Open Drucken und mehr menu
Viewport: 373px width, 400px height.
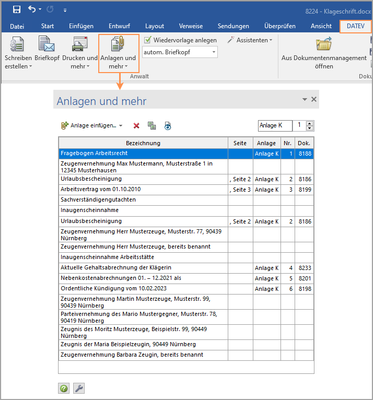(80, 52)
